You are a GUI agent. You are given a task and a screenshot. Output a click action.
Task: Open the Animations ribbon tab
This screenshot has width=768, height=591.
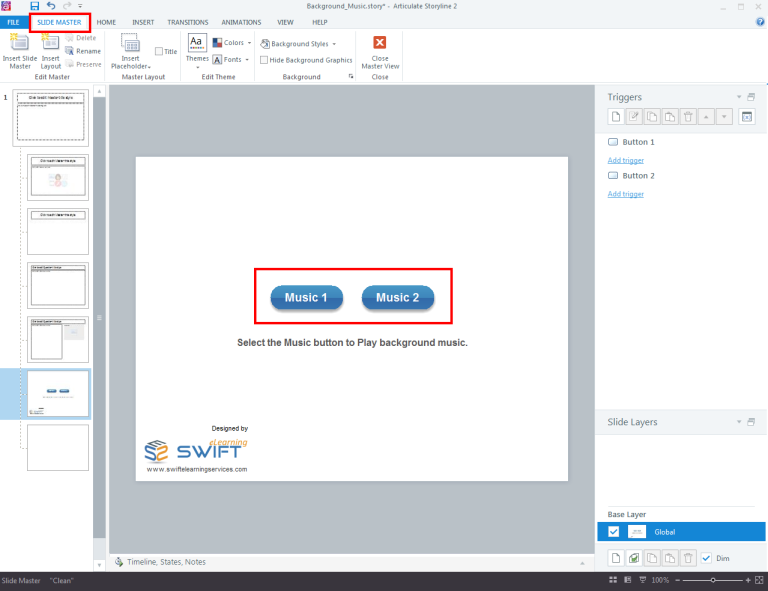click(241, 21)
